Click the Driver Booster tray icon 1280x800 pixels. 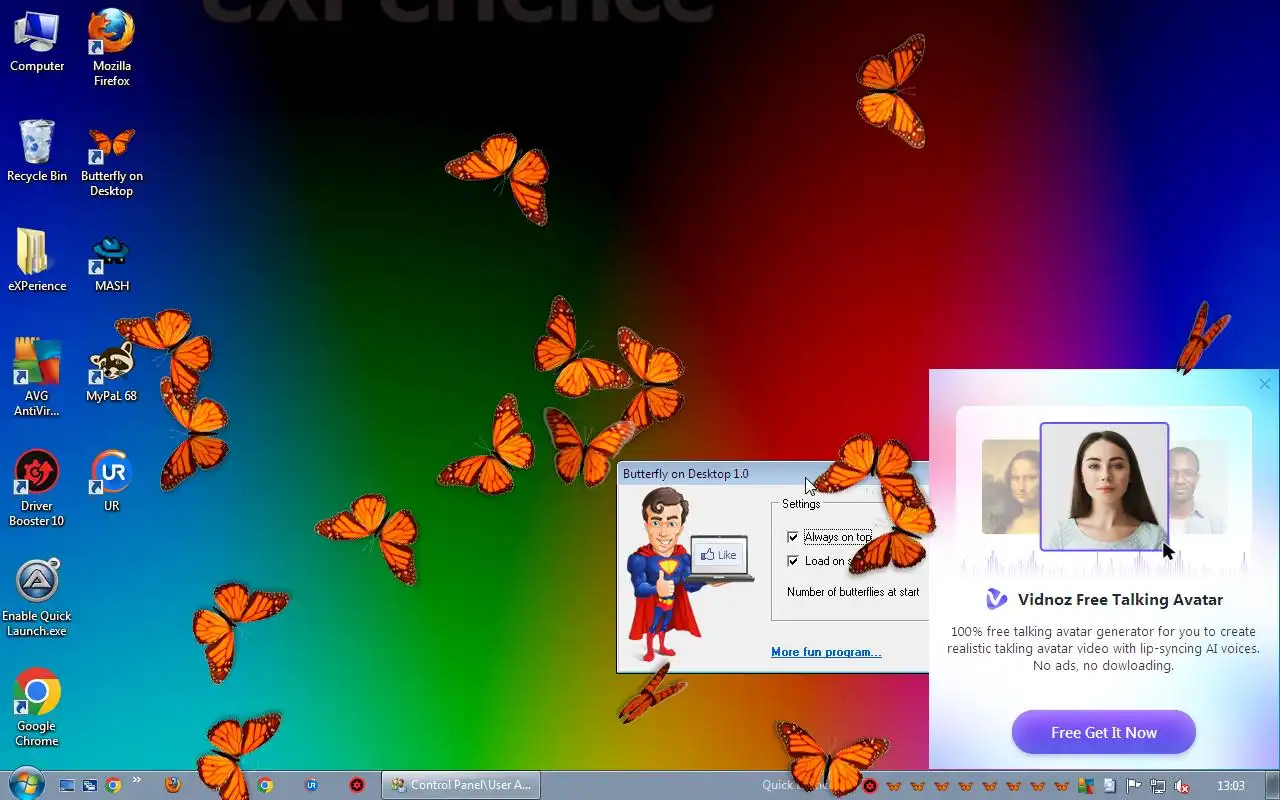tap(870, 786)
